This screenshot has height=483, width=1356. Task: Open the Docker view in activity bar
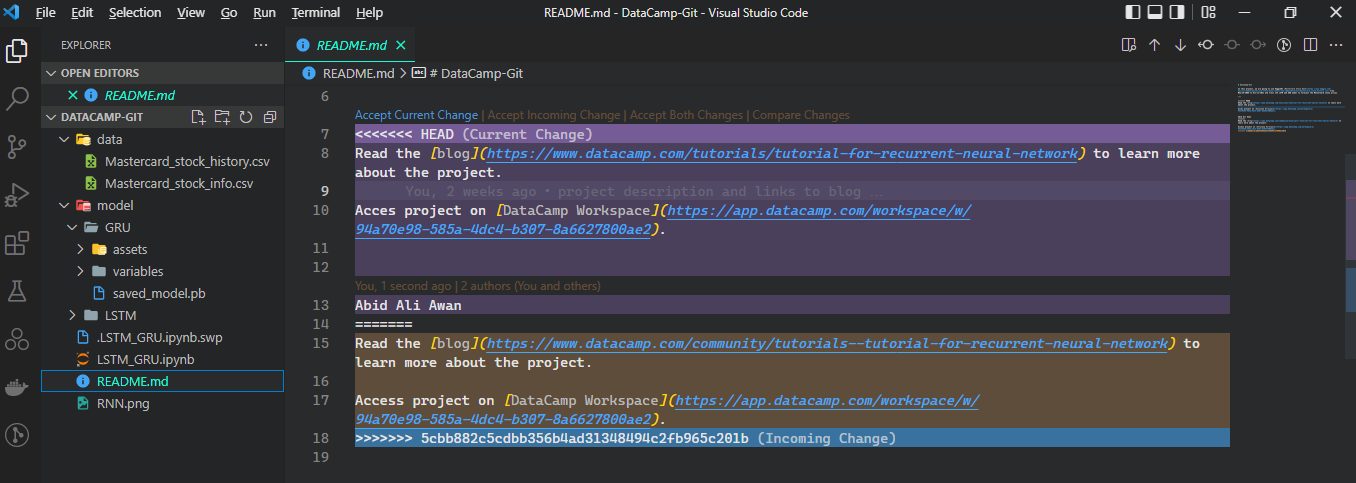point(17,387)
